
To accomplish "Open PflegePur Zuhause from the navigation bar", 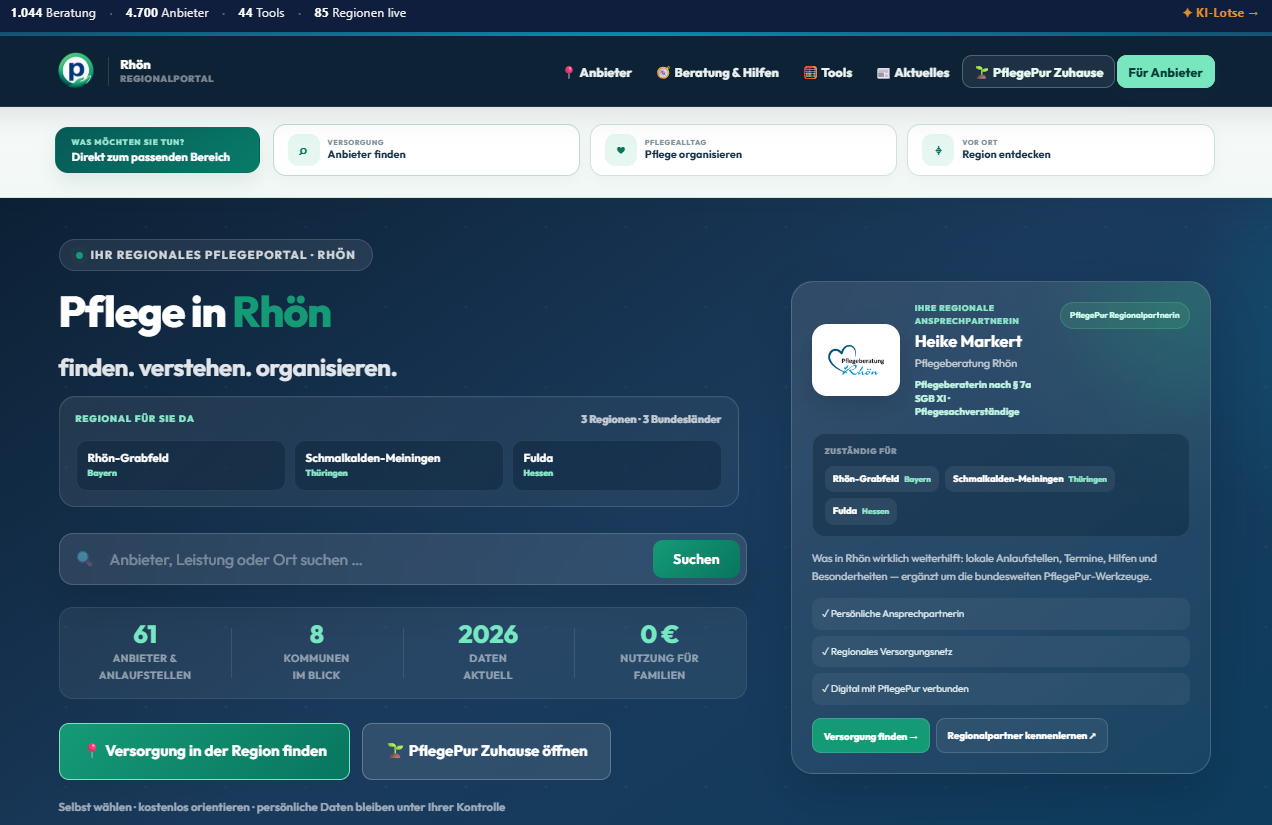I will (x=1038, y=72).
